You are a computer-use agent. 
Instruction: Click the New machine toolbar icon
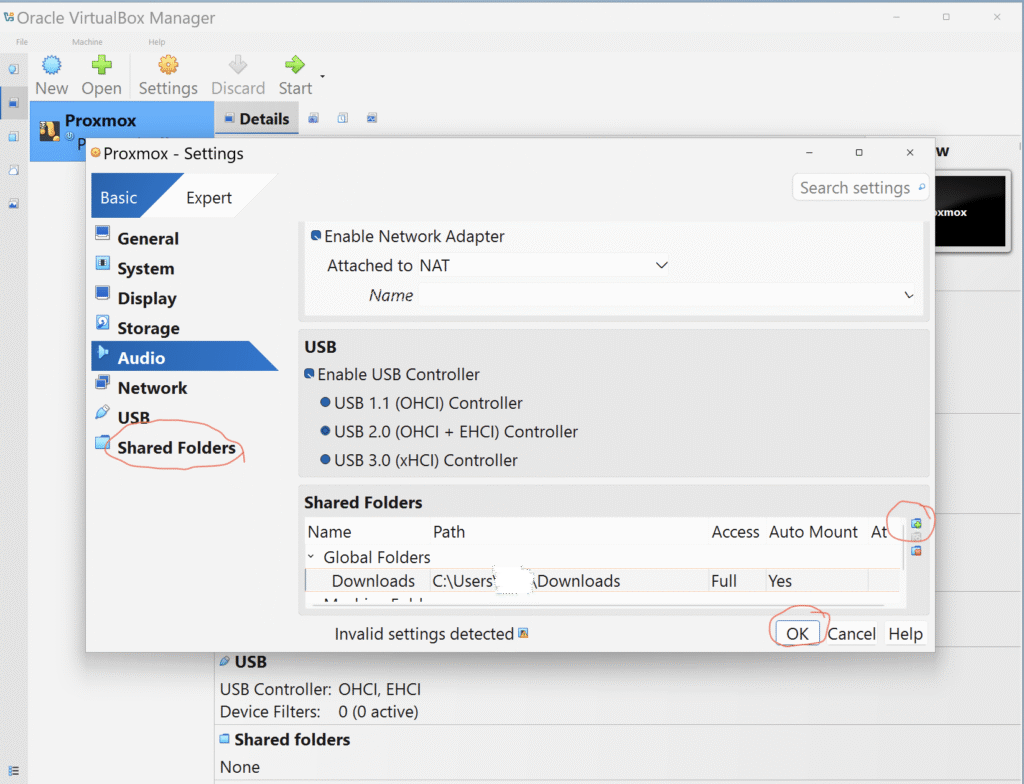52,66
